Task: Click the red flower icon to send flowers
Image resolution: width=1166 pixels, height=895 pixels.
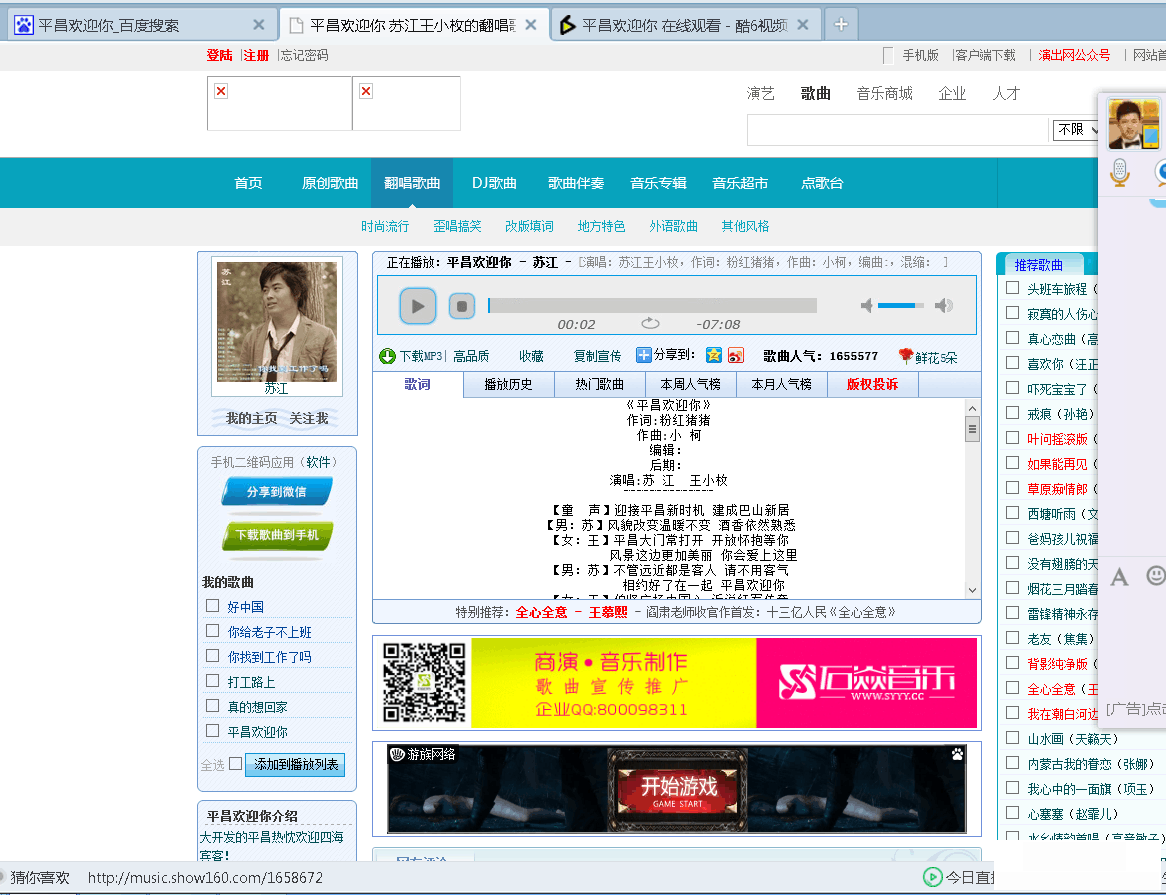Action: click(905, 355)
